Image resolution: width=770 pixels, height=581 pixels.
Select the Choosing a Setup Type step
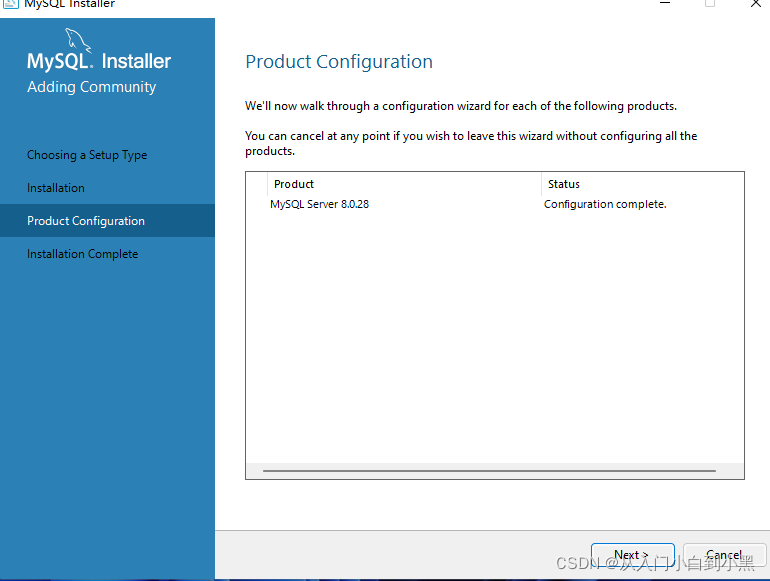[87, 155]
